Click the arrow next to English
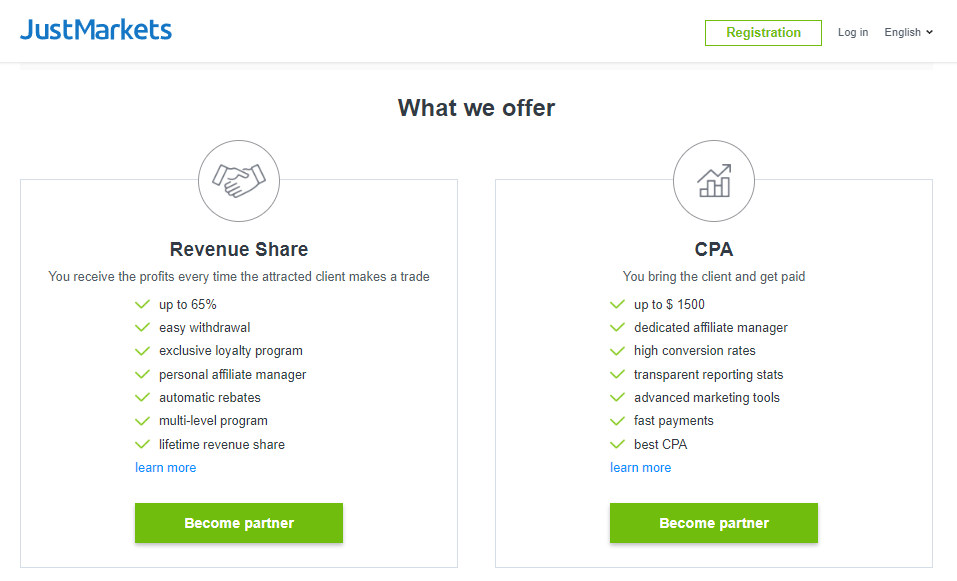 (x=929, y=32)
